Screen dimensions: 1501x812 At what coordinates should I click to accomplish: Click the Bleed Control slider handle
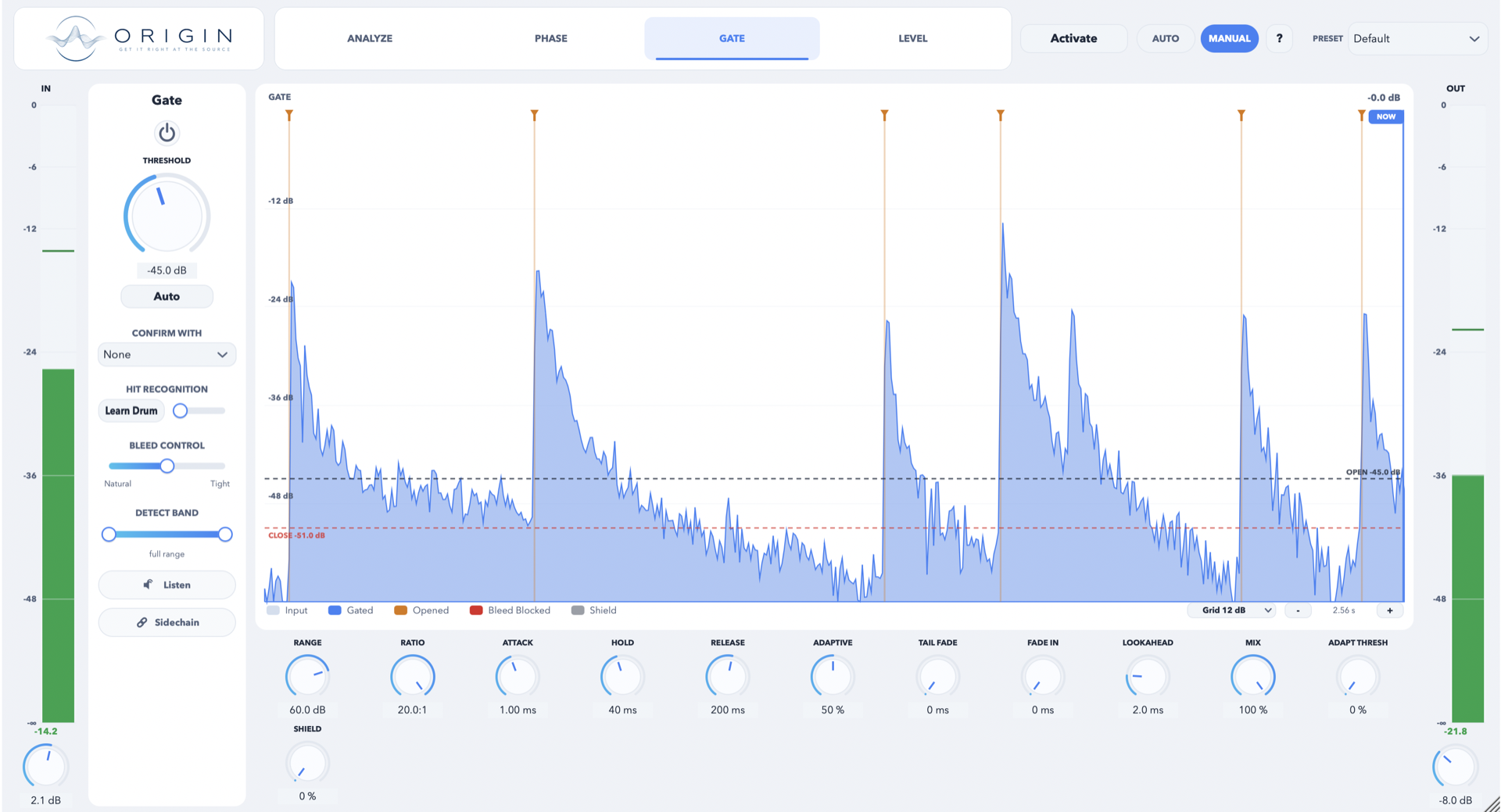[167, 466]
